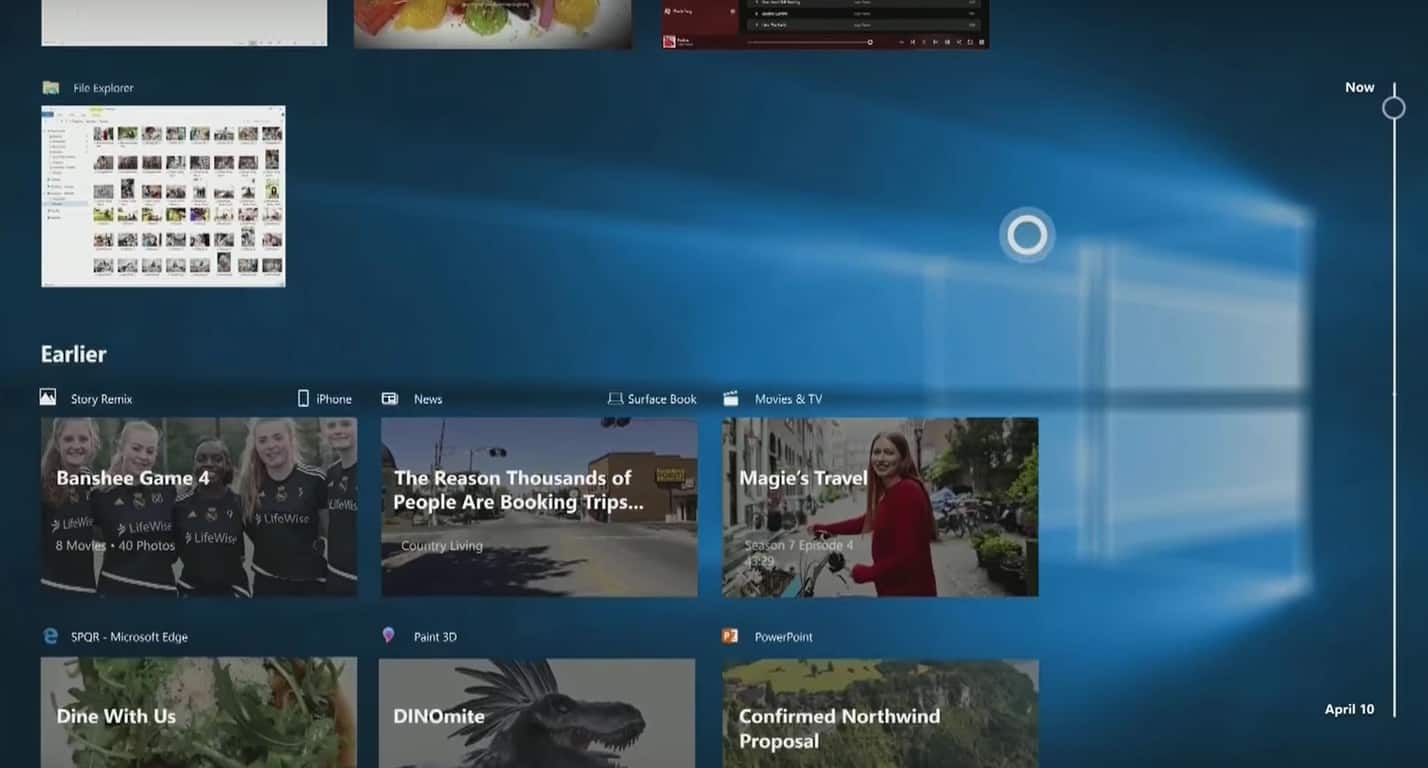Open the dark red music player thumbnail
Image resolution: width=1428 pixels, height=768 pixels.
pos(825,24)
